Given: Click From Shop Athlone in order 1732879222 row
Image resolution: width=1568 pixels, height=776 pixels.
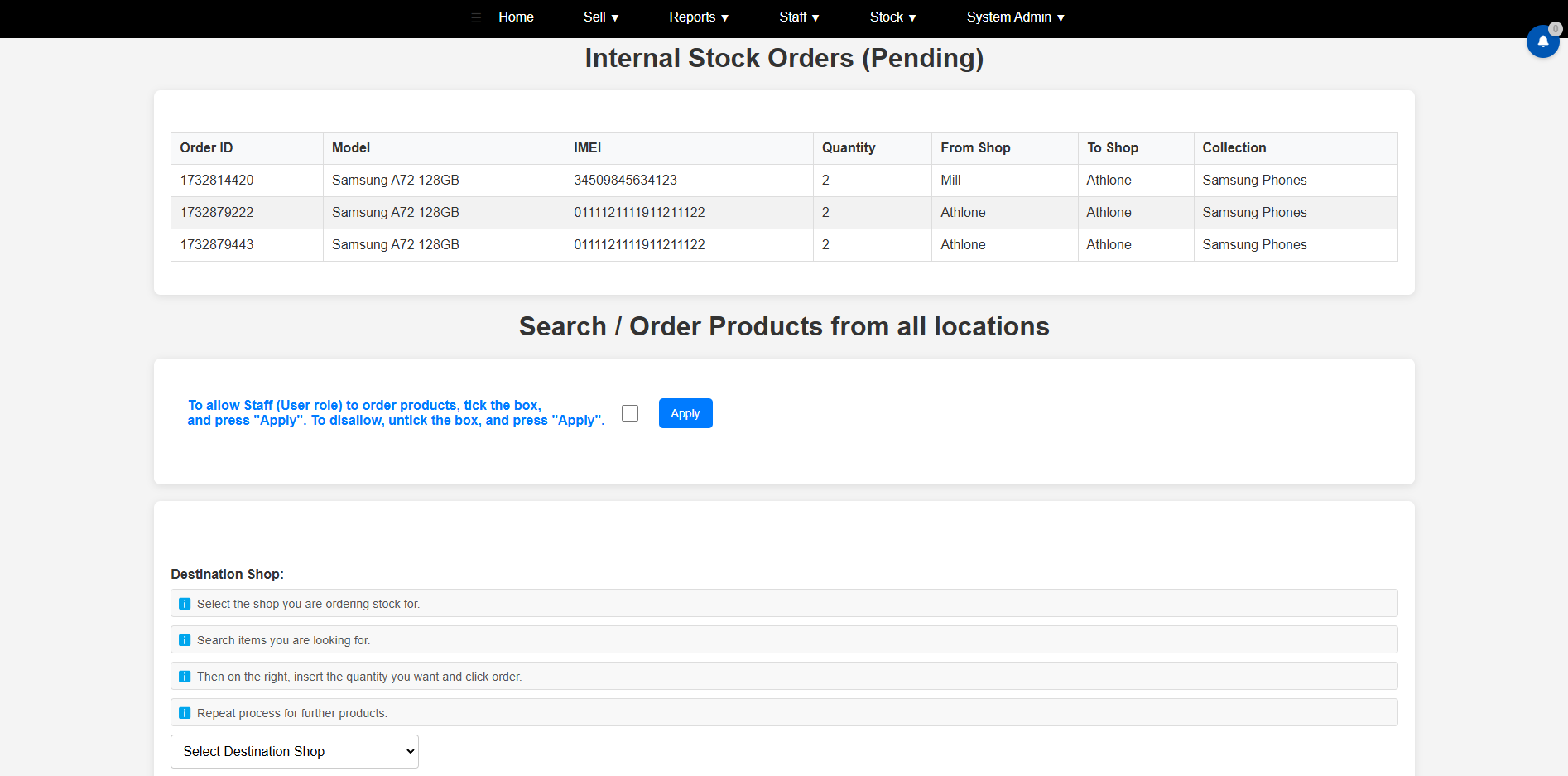Looking at the screenshot, I should point(963,213).
